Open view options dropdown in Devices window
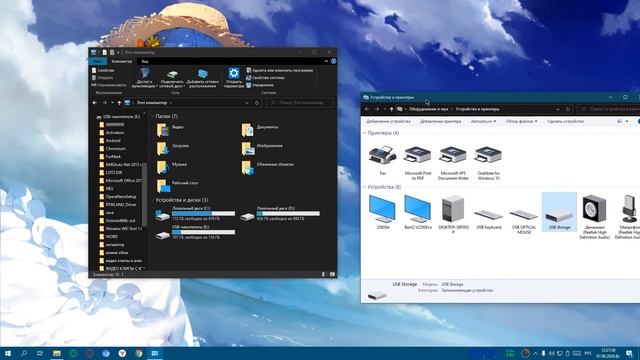Screen dimensions: 640x360 coord(627,122)
